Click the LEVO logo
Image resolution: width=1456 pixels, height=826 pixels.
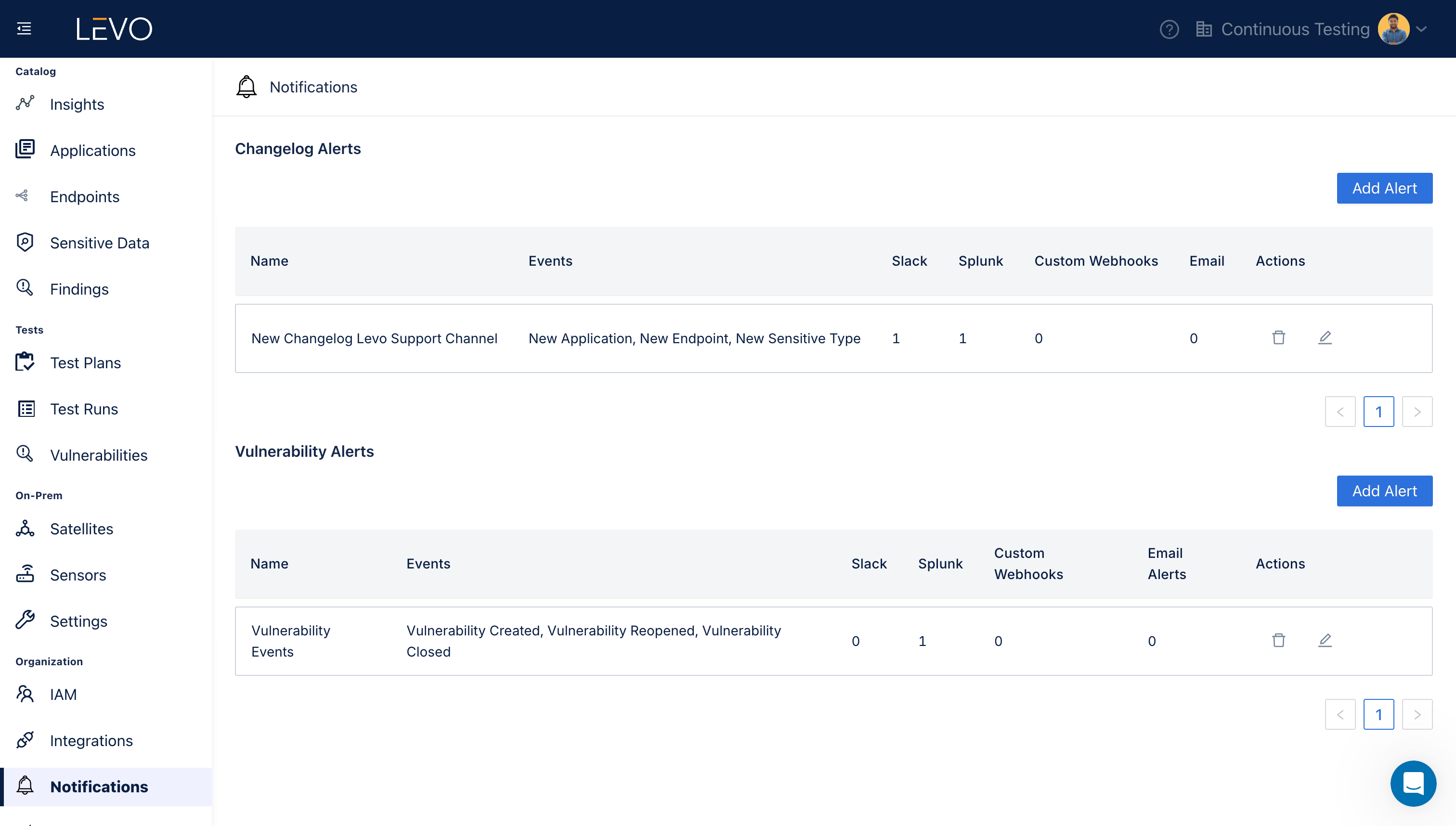coord(114,28)
